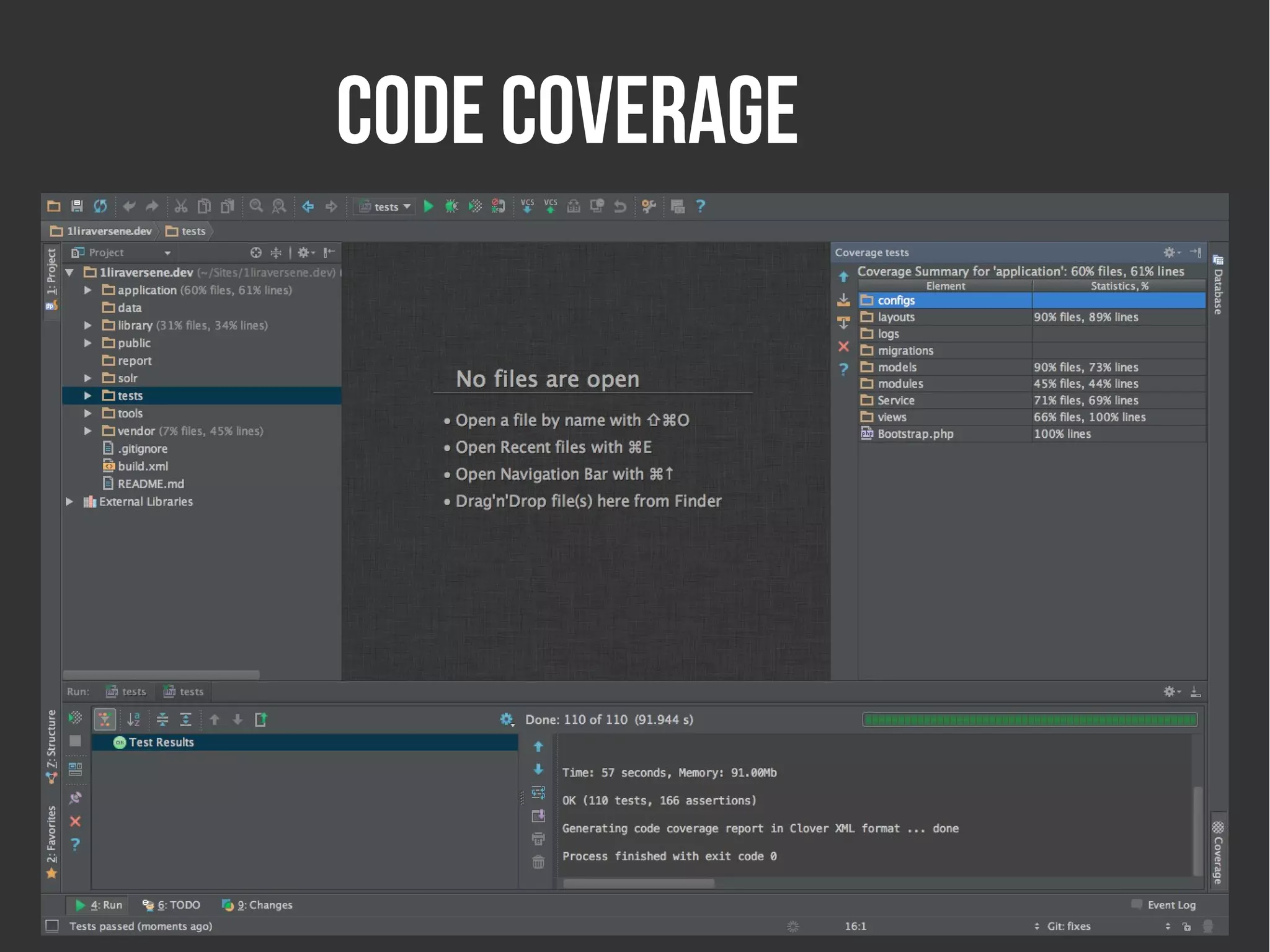
Task: Click the Copy toolbar icon
Action: [x=204, y=207]
